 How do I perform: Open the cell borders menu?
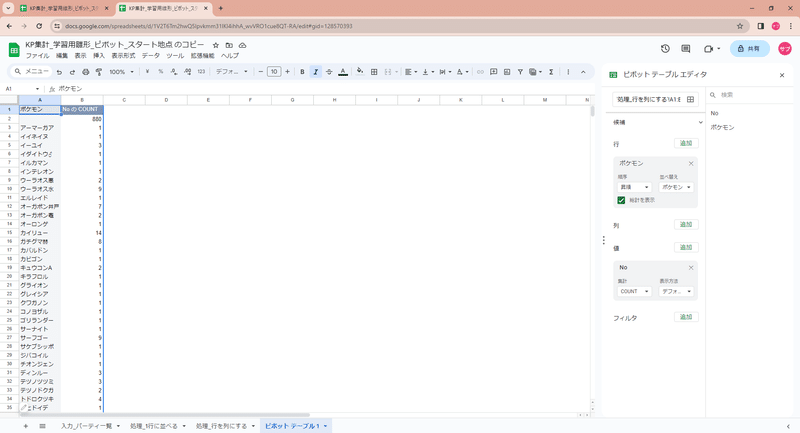click(374, 72)
